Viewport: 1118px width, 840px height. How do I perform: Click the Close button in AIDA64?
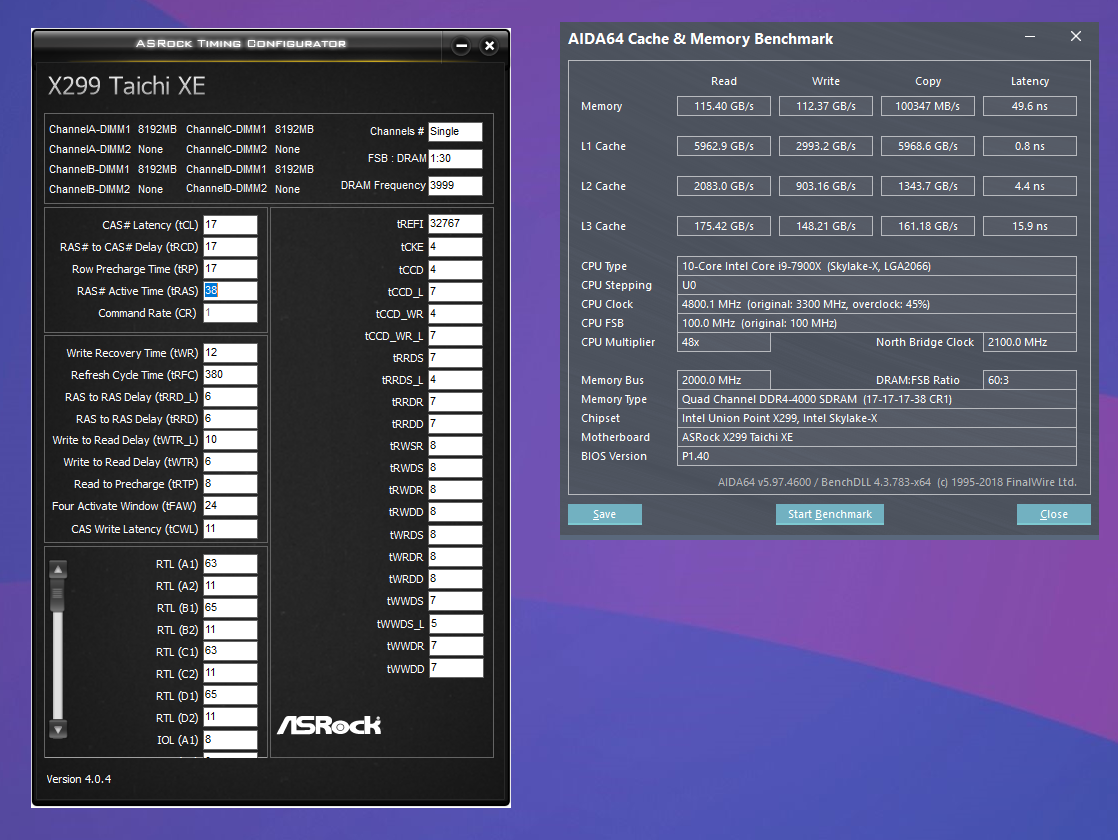pos(1053,514)
